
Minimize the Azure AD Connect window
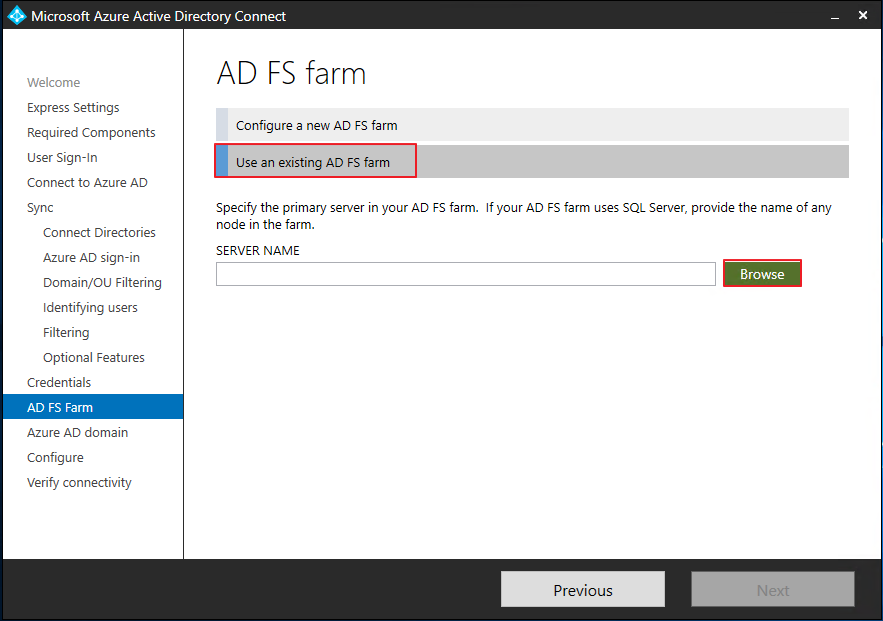[x=835, y=16]
